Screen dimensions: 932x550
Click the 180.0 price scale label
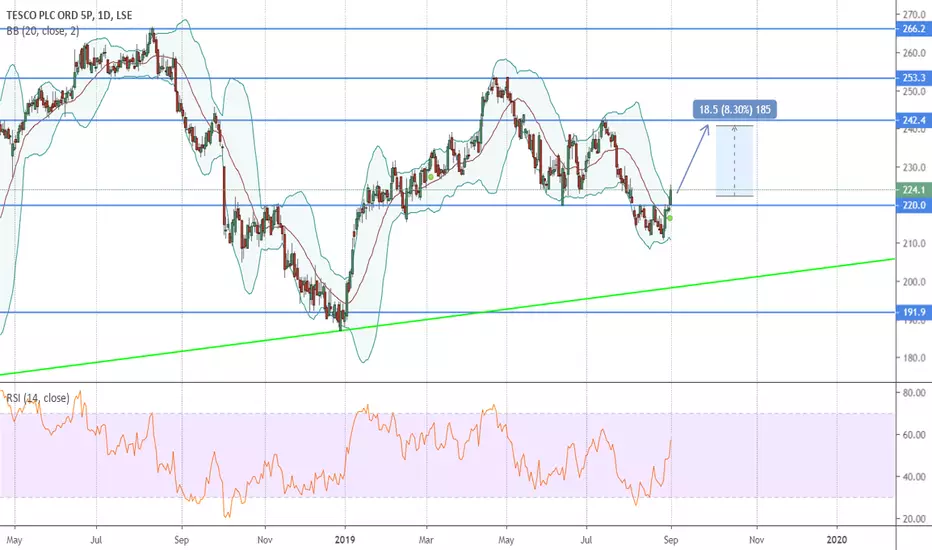click(914, 357)
